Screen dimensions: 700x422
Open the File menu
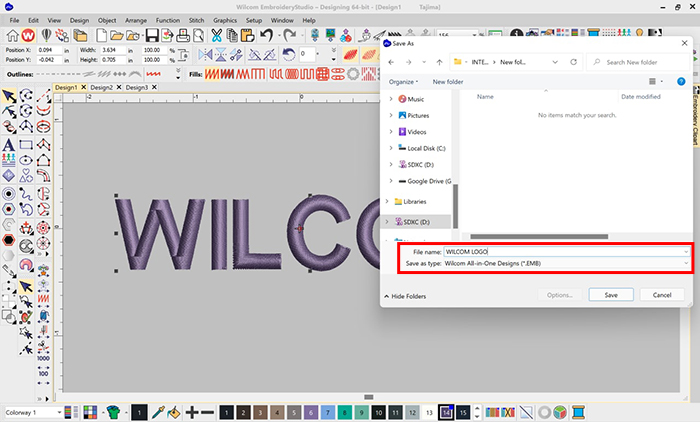[14, 21]
